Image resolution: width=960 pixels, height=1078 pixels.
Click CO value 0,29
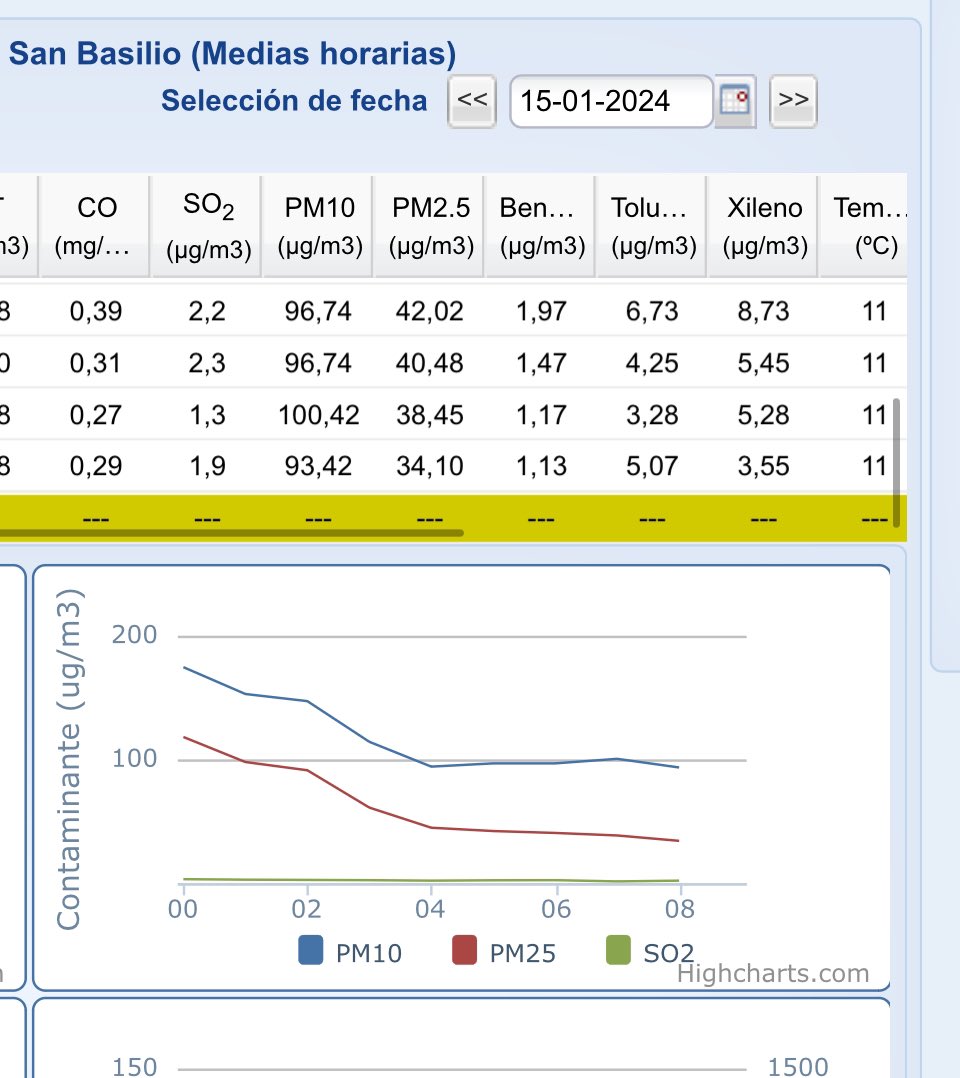pyautogui.click(x=96, y=466)
